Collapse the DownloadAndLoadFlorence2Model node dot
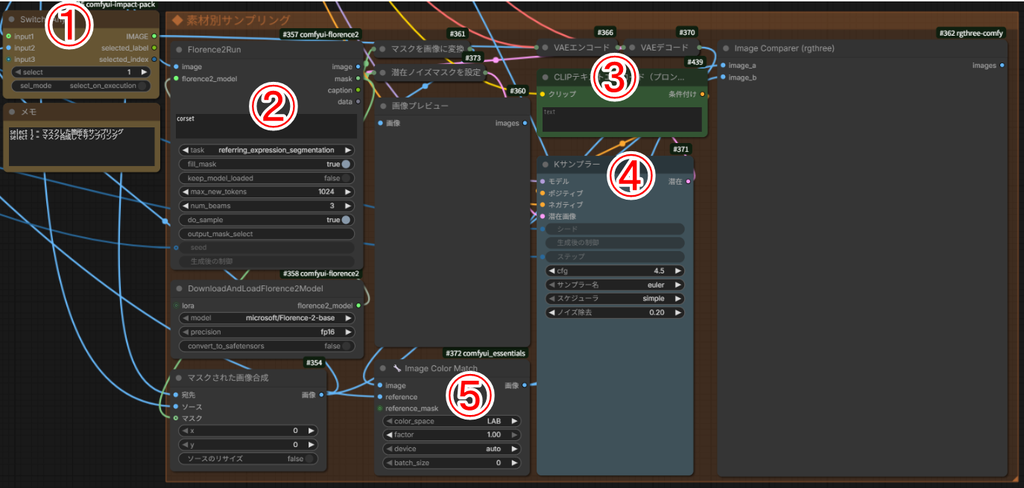The width and height of the screenshot is (1024, 488). click(178, 289)
